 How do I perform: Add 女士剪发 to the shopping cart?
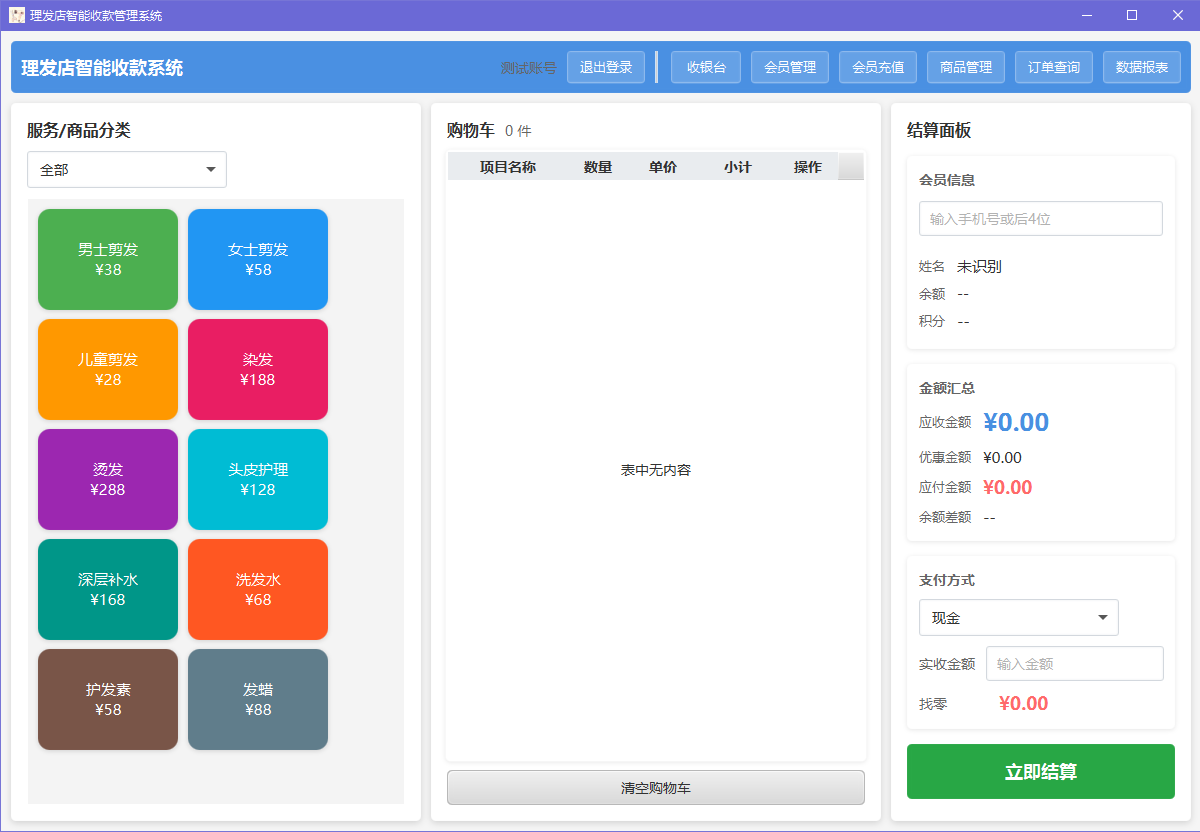click(x=257, y=259)
